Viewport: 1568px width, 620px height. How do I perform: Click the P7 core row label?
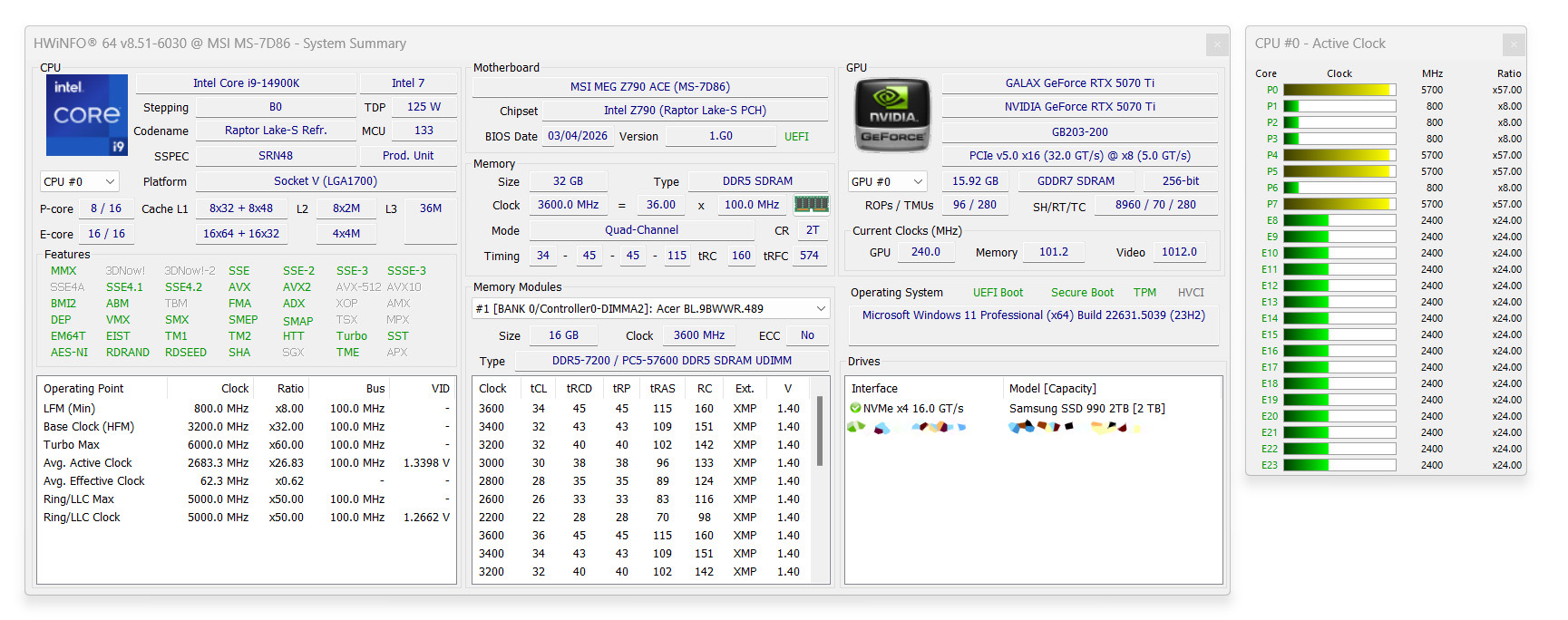(1271, 204)
